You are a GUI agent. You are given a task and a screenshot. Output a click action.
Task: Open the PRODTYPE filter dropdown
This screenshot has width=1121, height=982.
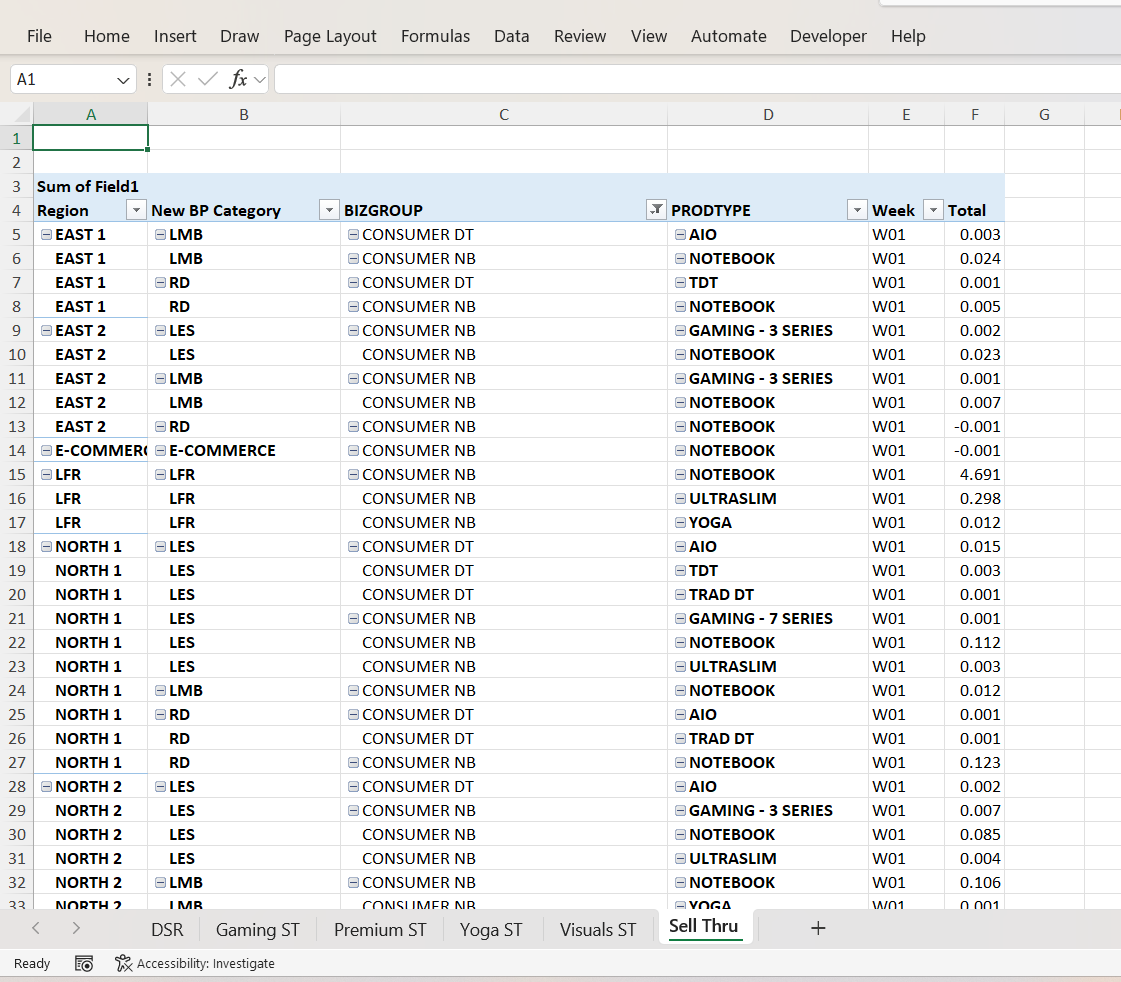pos(856,210)
